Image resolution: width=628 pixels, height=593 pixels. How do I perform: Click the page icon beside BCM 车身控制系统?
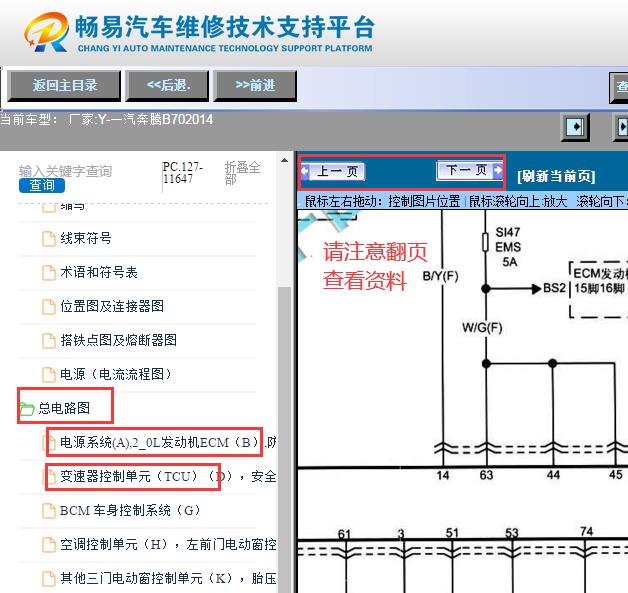[49, 511]
